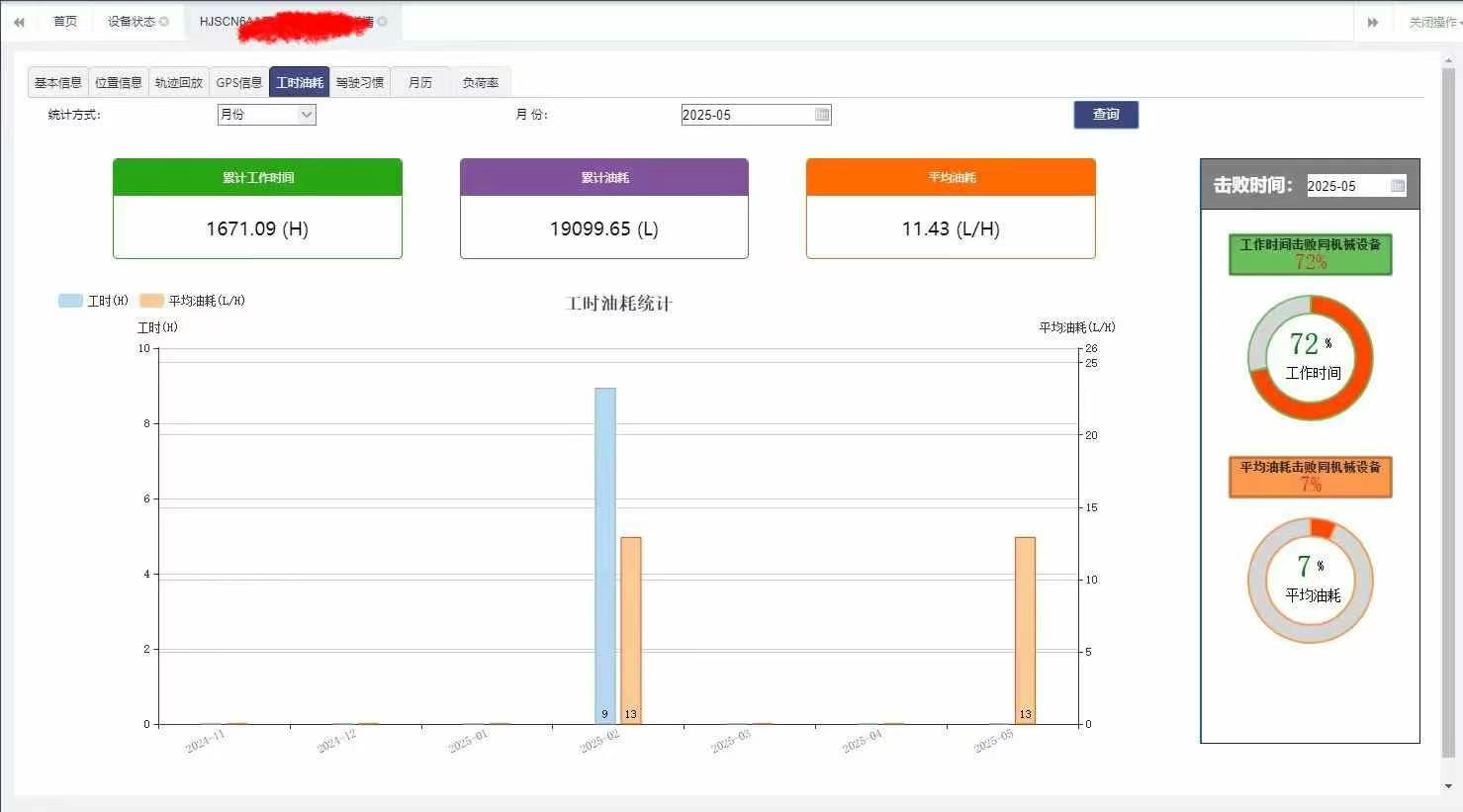The width and height of the screenshot is (1463, 812).
Task: Click the tab scroll-right double arrow icon
Action: point(1373,22)
